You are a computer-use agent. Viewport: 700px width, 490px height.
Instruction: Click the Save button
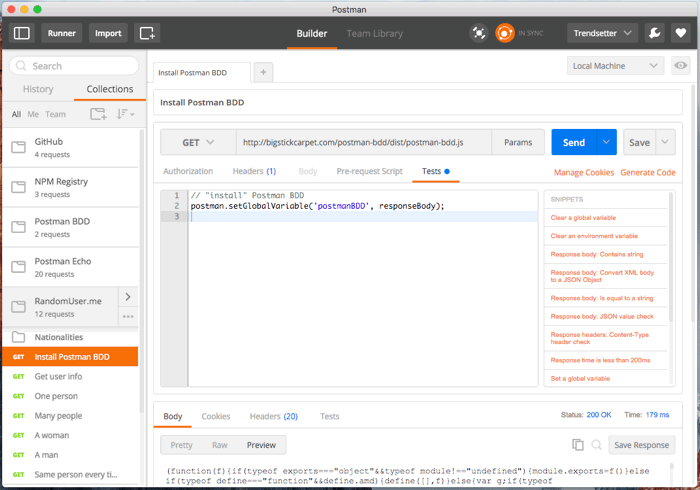click(639, 142)
